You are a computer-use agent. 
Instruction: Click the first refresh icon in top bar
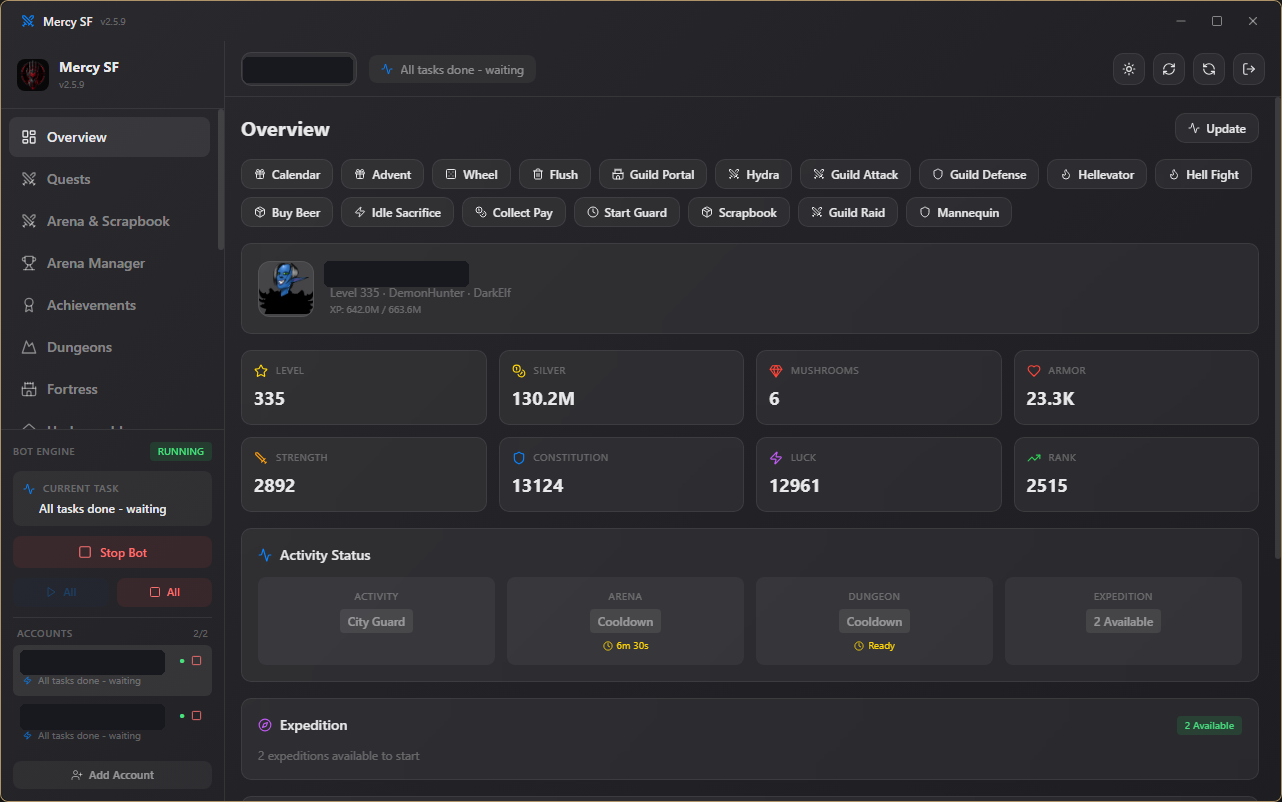(1169, 69)
